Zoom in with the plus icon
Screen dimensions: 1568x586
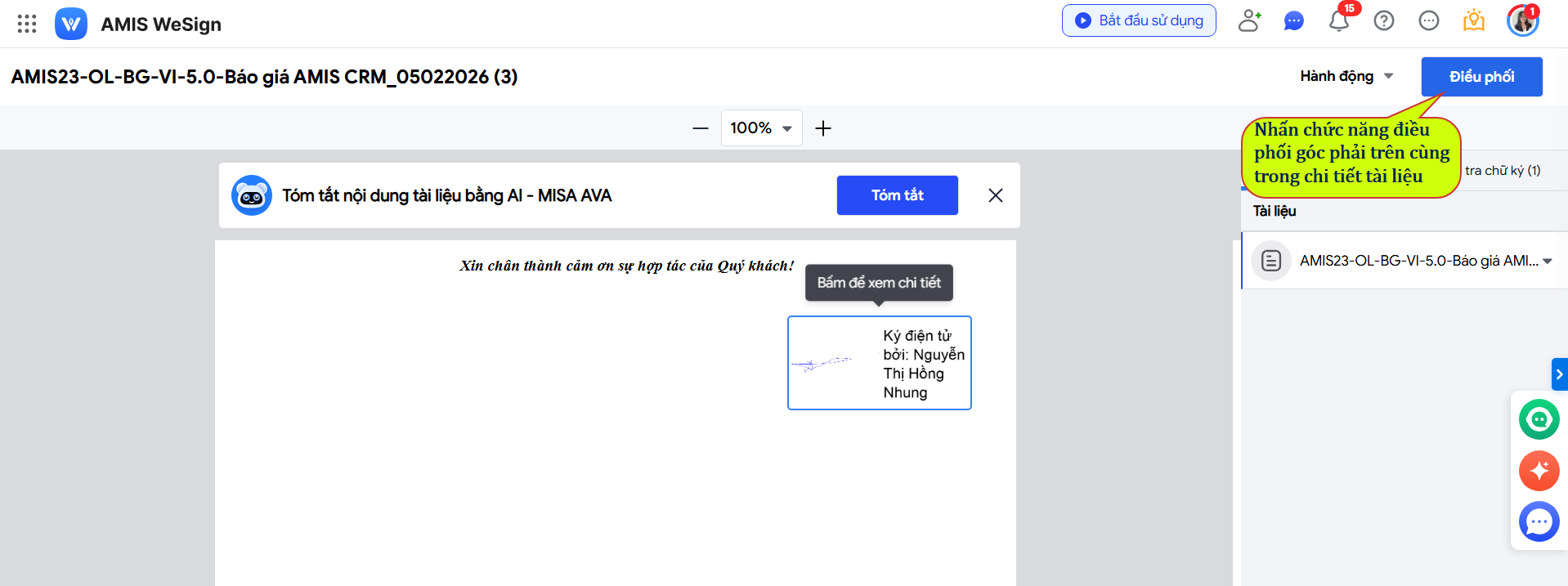tap(823, 128)
